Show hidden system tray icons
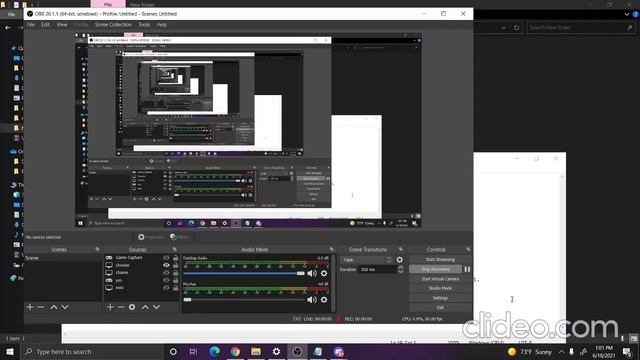 (x=562, y=351)
